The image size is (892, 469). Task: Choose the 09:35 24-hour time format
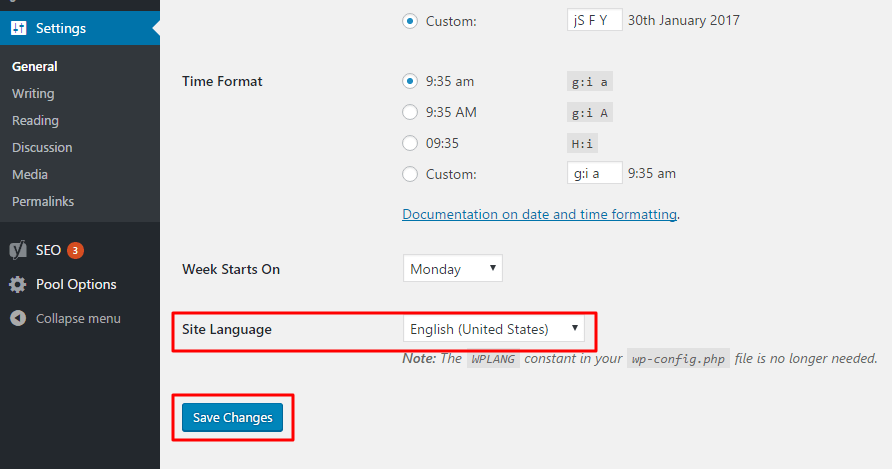click(410, 143)
